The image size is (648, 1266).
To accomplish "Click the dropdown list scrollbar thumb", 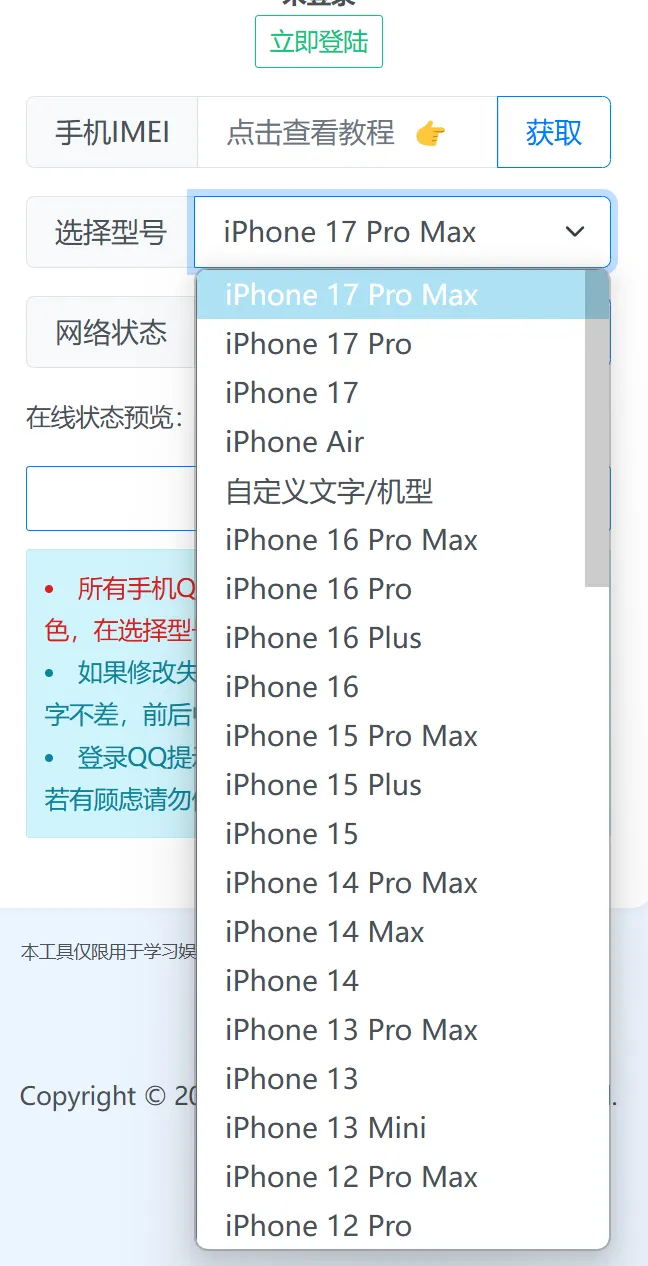I will coord(597,428).
